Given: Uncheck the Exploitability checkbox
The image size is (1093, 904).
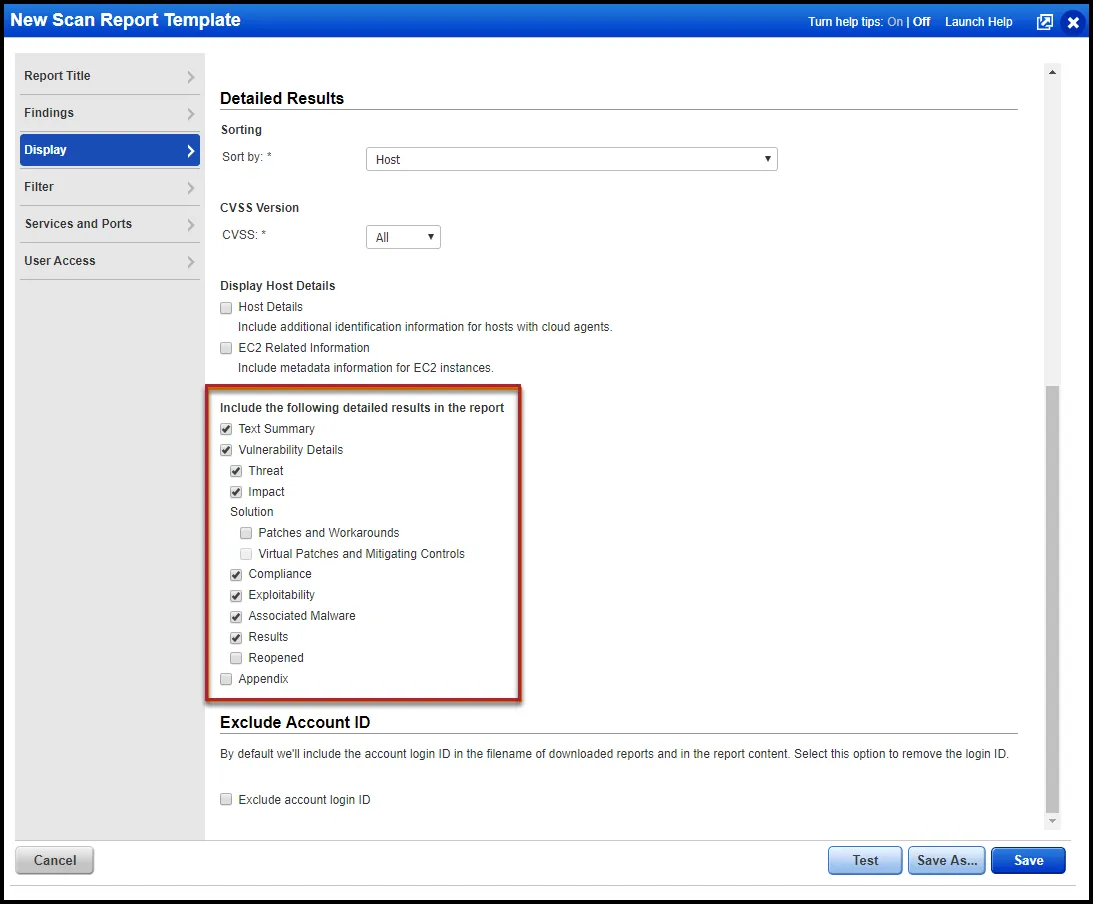Looking at the screenshot, I should 236,595.
